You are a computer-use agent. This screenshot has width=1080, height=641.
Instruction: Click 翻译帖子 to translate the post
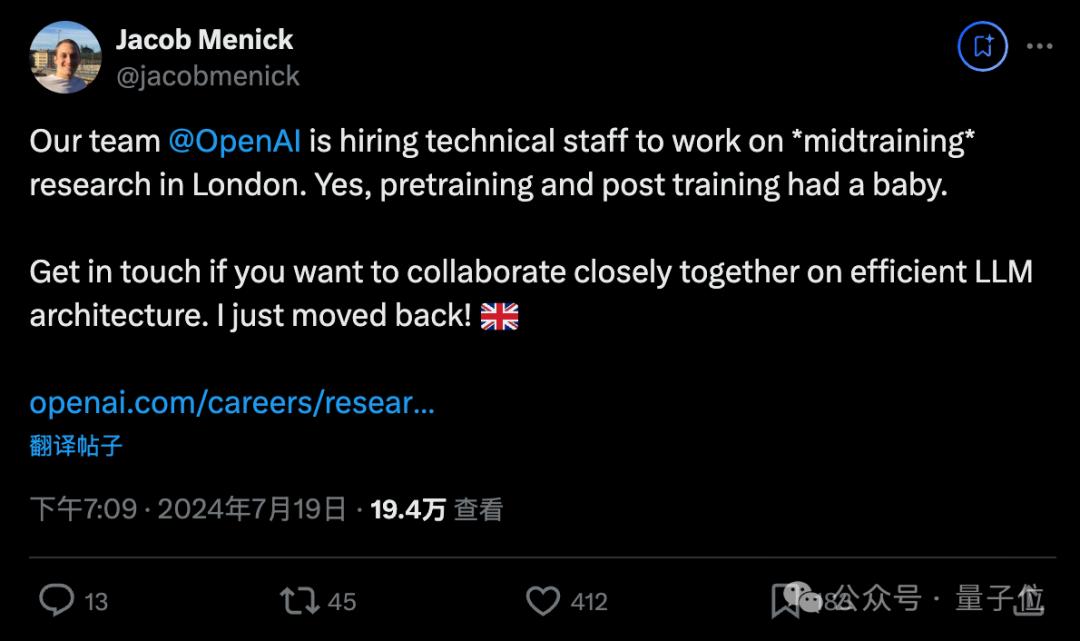tap(76, 446)
